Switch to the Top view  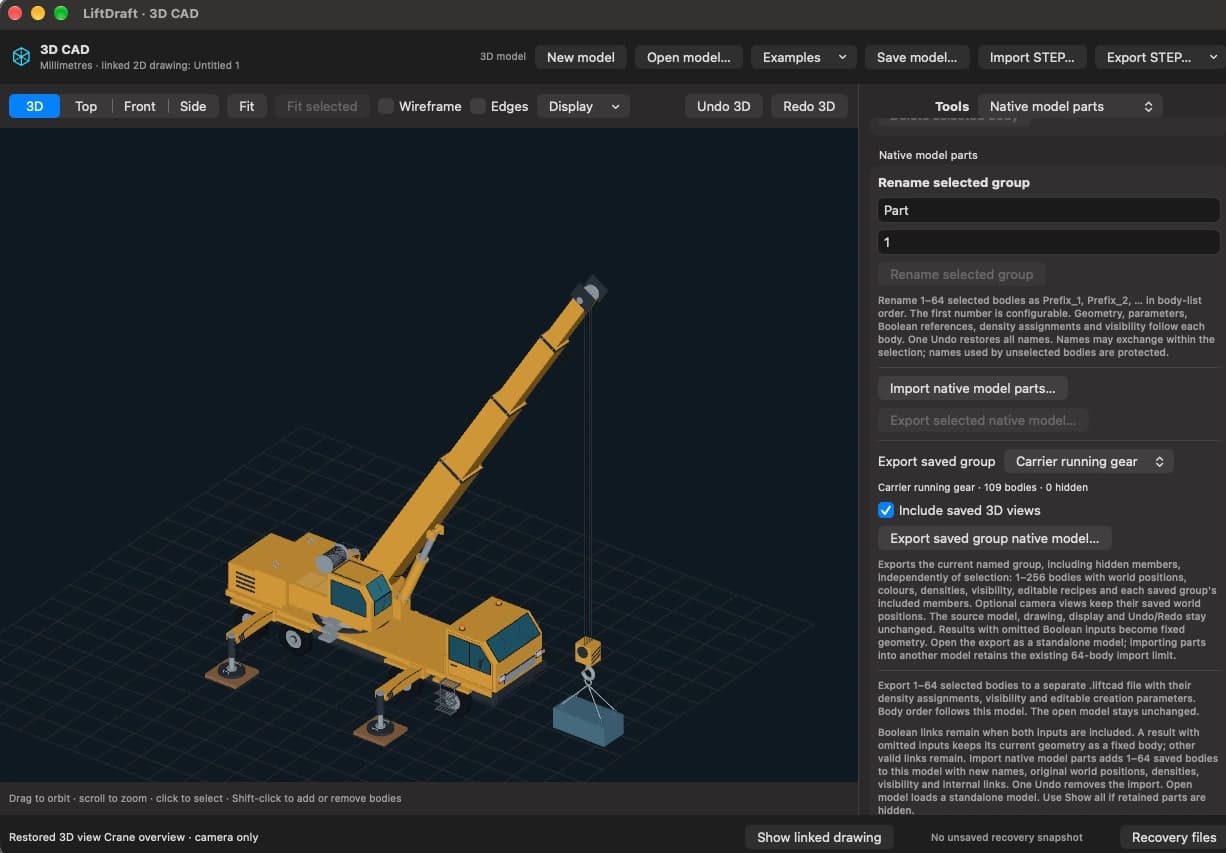(x=86, y=106)
